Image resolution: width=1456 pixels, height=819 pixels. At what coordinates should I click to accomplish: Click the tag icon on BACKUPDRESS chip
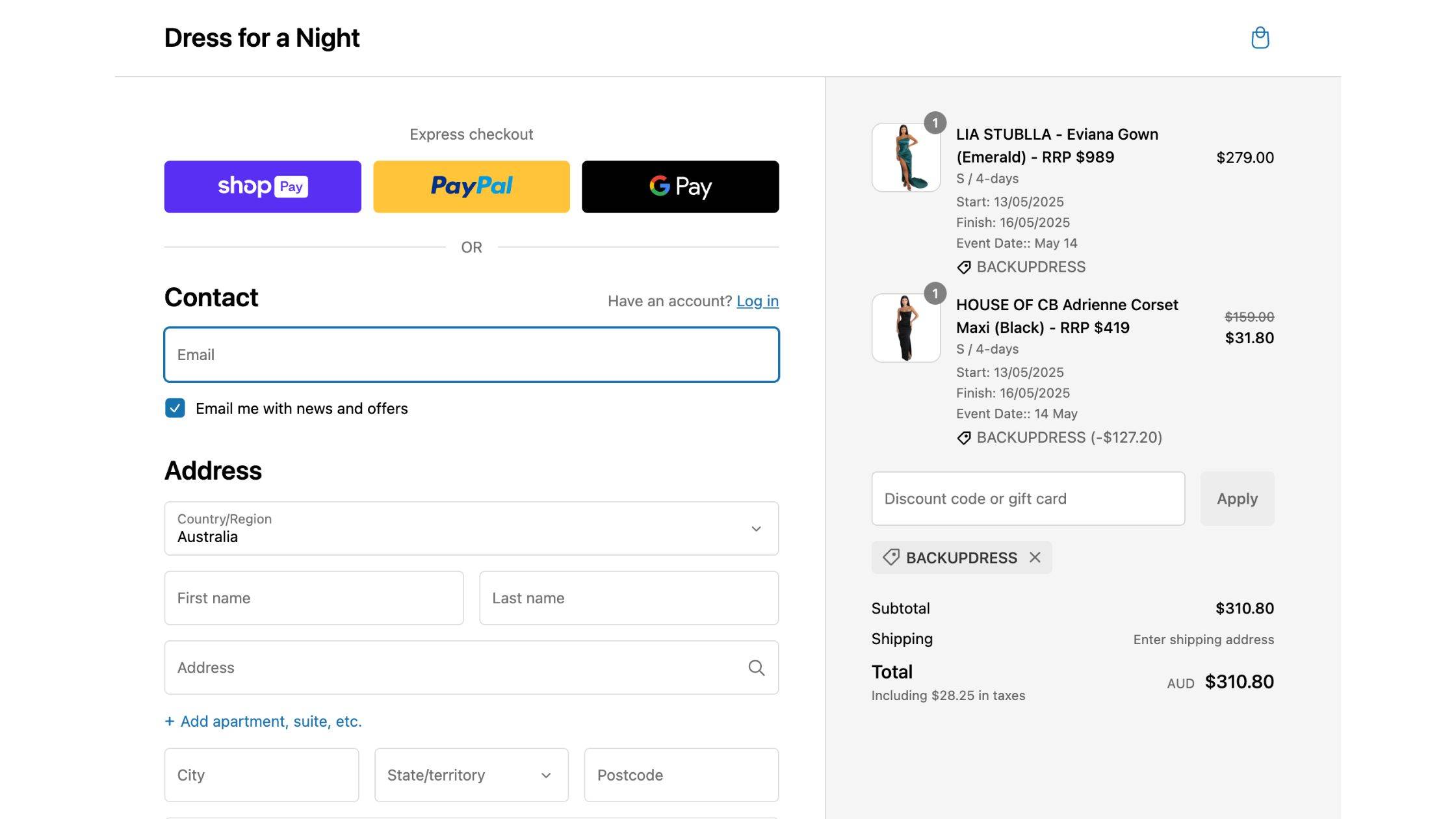click(891, 557)
